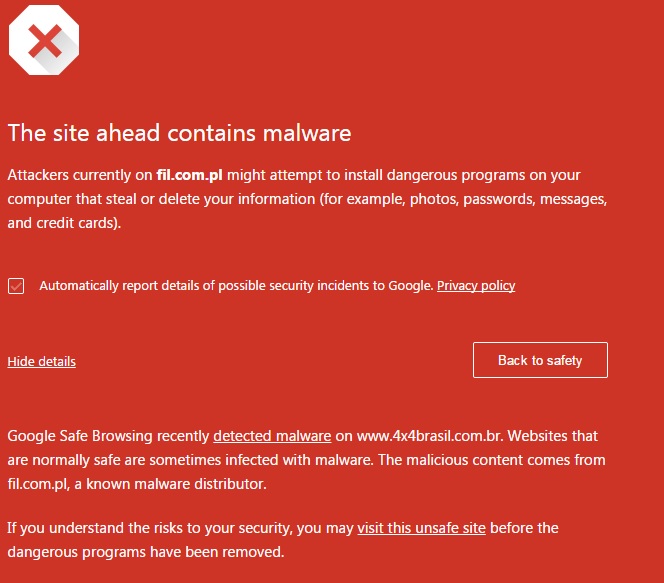Collapse the section with Hide details

pos(42,362)
